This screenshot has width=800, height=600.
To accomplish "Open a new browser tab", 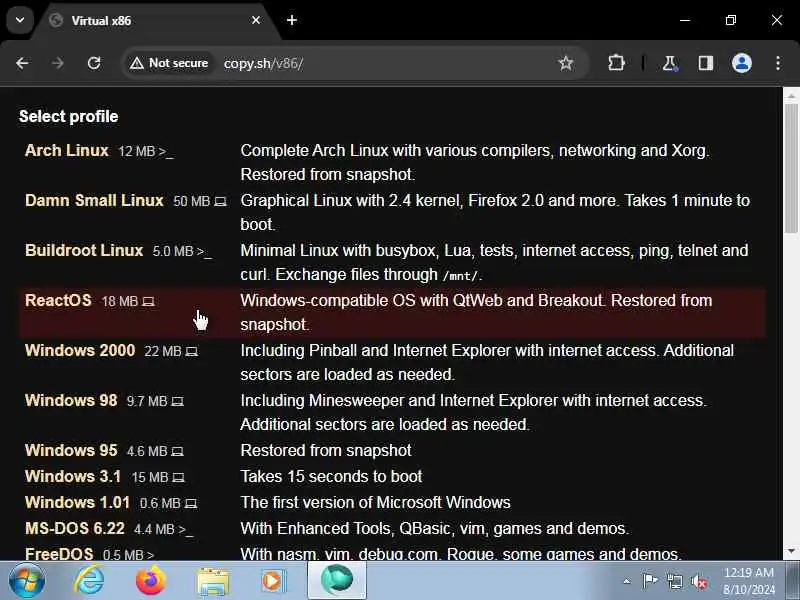I will pos(292,20).
